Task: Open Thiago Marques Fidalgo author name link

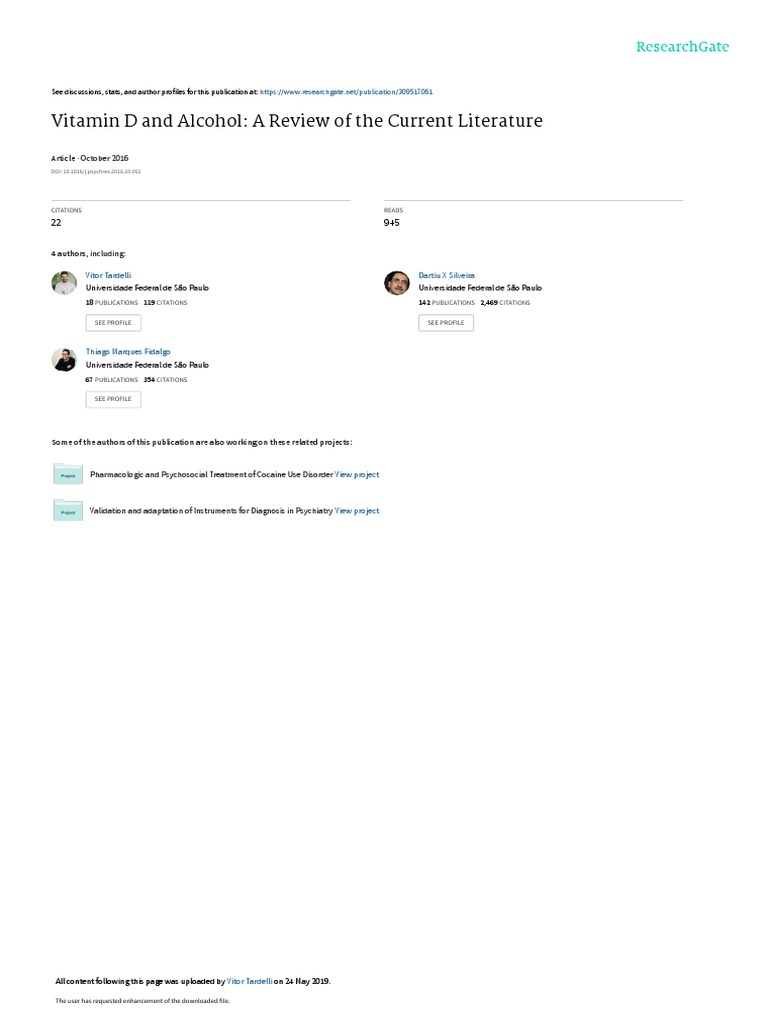Action: (x=128, y=352)
